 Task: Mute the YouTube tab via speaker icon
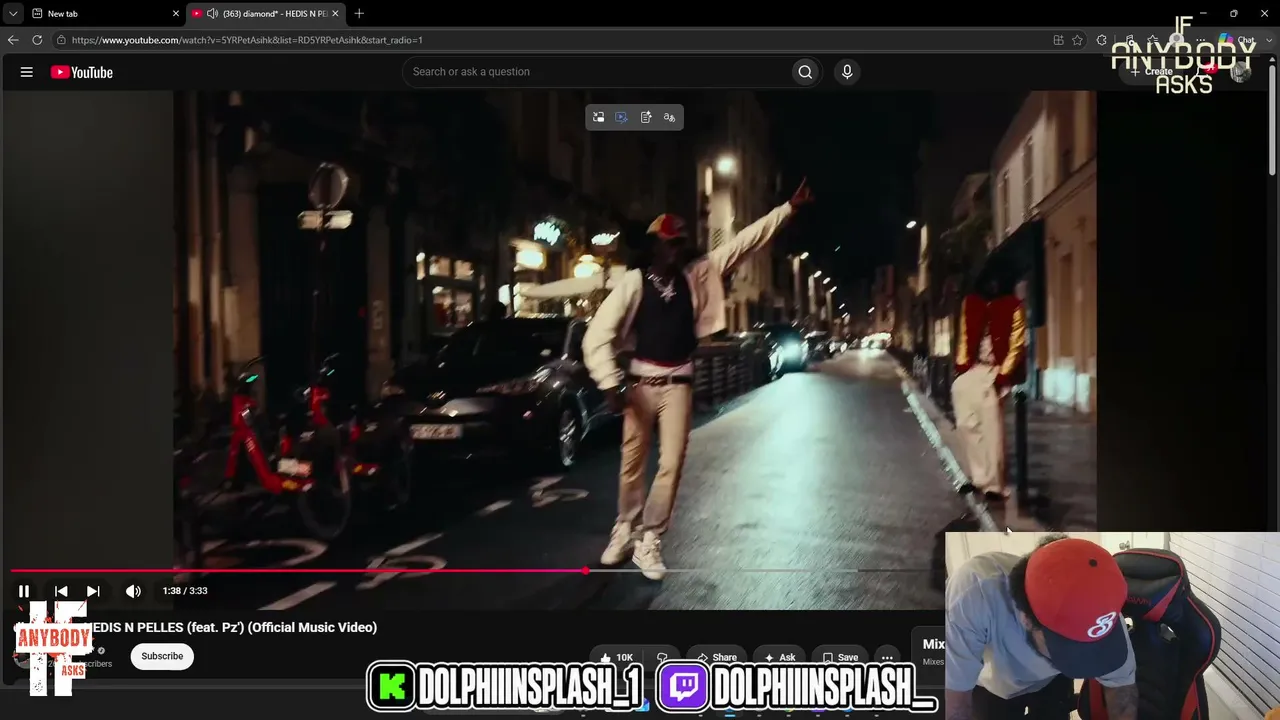pos(212,14)
